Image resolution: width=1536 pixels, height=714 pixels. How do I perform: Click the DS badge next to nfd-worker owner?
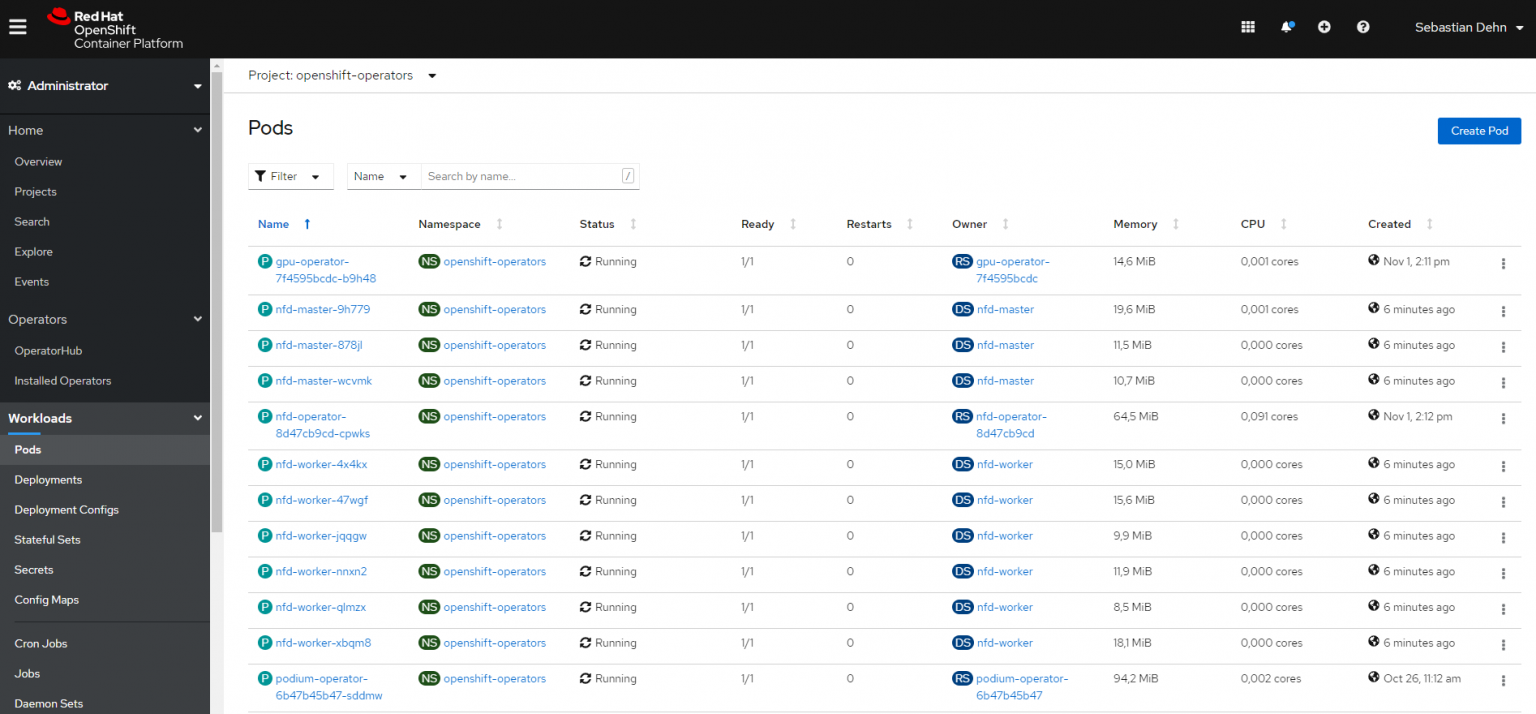pos(962,464)
